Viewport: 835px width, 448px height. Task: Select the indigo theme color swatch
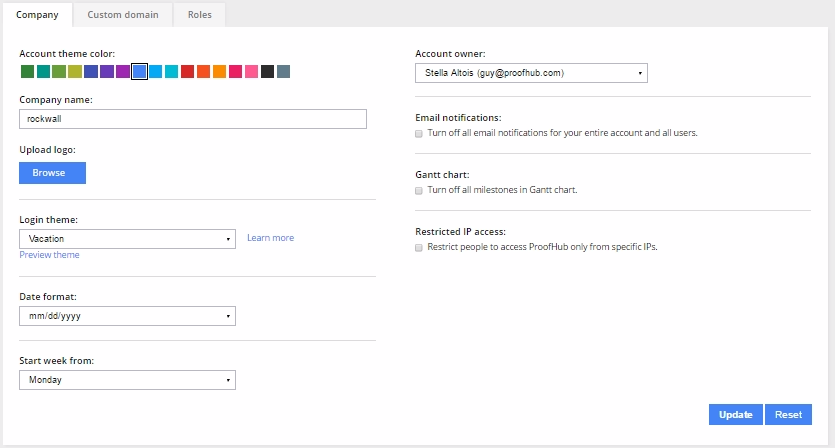point(91,71)
